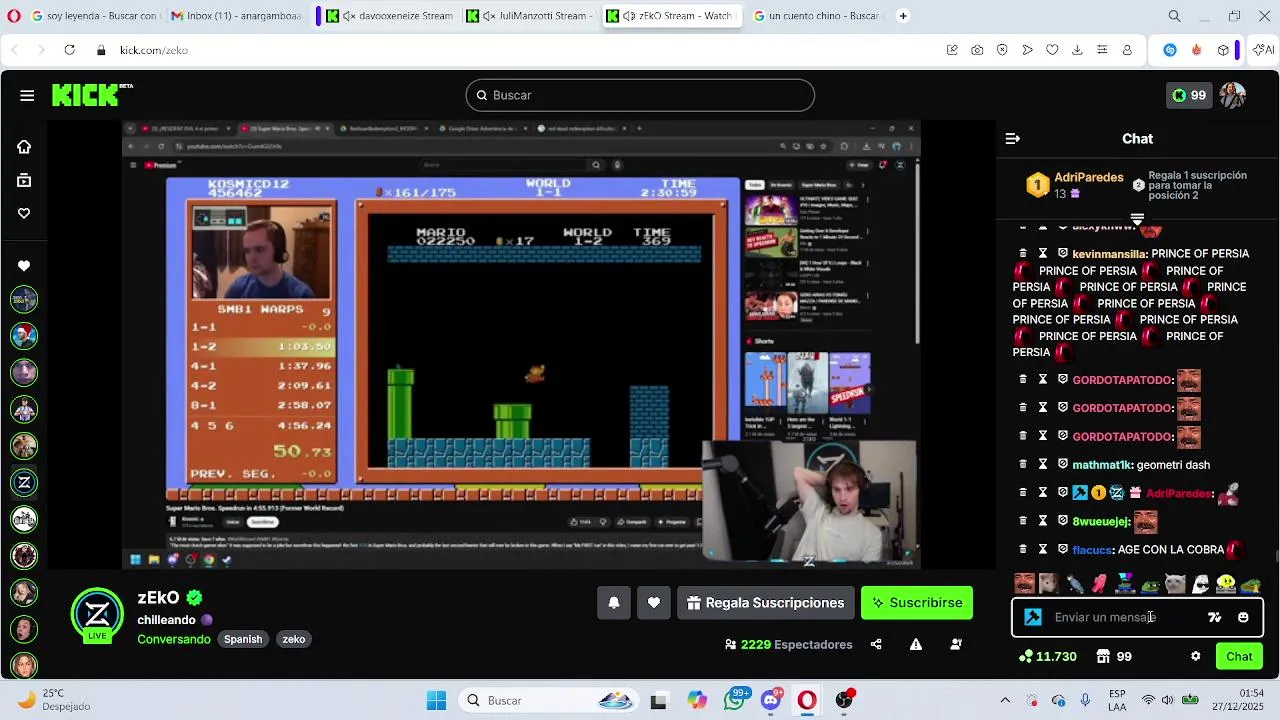Open the browser downloads icon
This screenshot has height=720, width=1280.
coord(1077,50)
